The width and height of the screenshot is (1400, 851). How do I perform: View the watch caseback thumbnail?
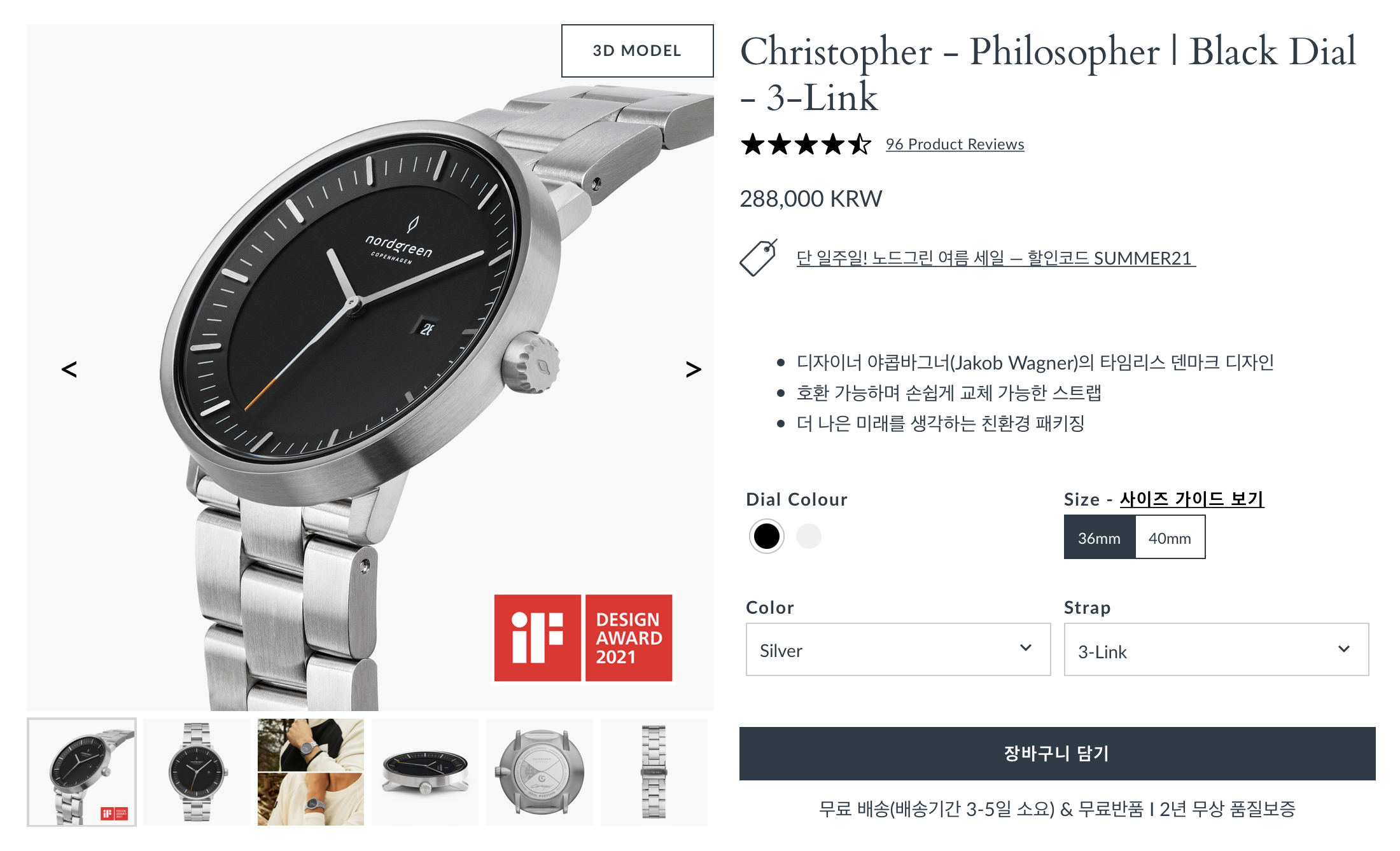click(540, 772)
